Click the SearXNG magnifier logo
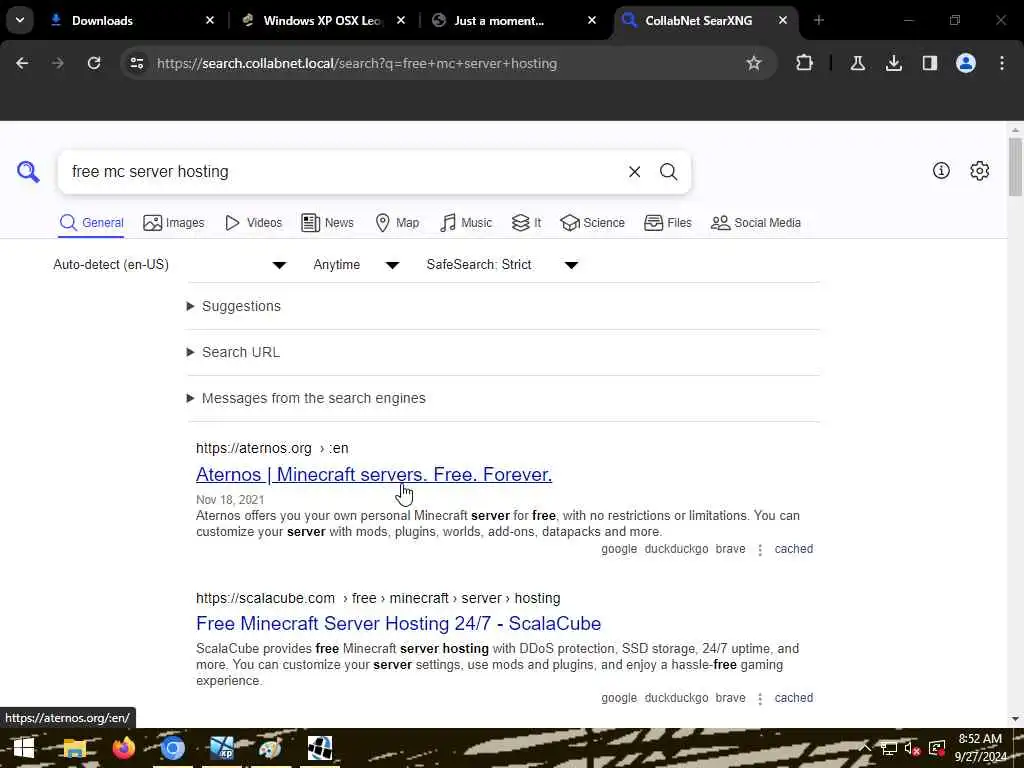The width and height of the screenshot is (1024, 768). pos(28,172)
